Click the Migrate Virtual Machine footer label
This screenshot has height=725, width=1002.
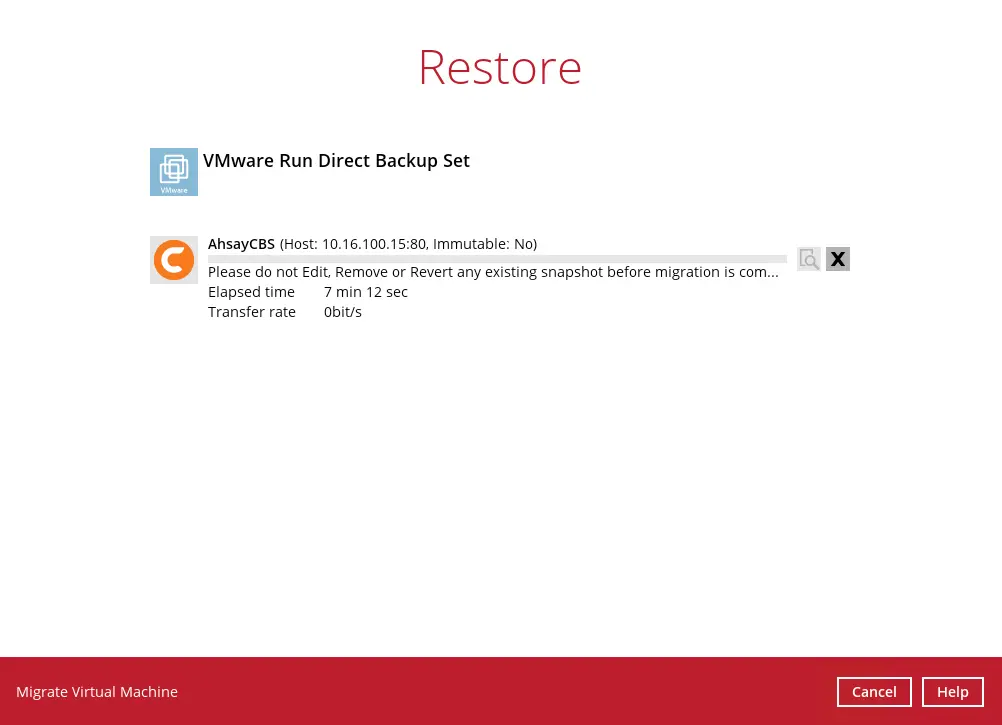(97, 692)
